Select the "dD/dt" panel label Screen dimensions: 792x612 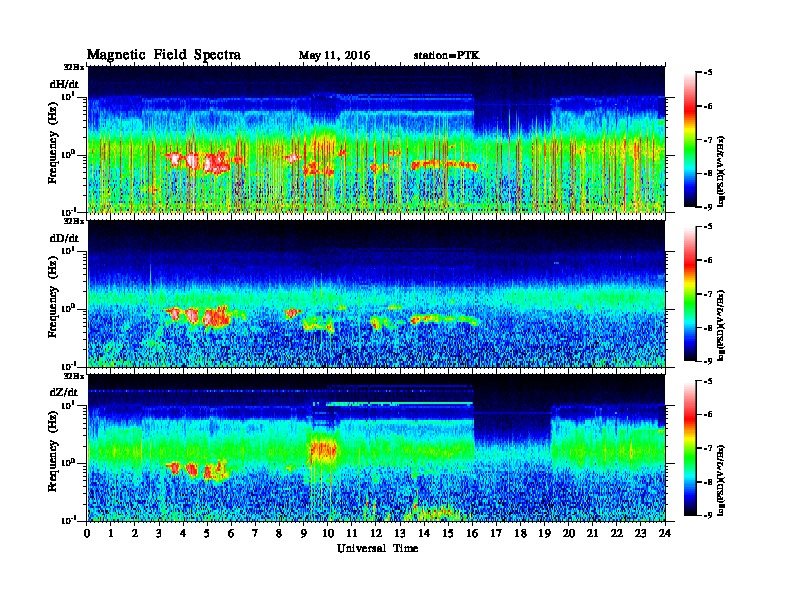coord(64,238)
